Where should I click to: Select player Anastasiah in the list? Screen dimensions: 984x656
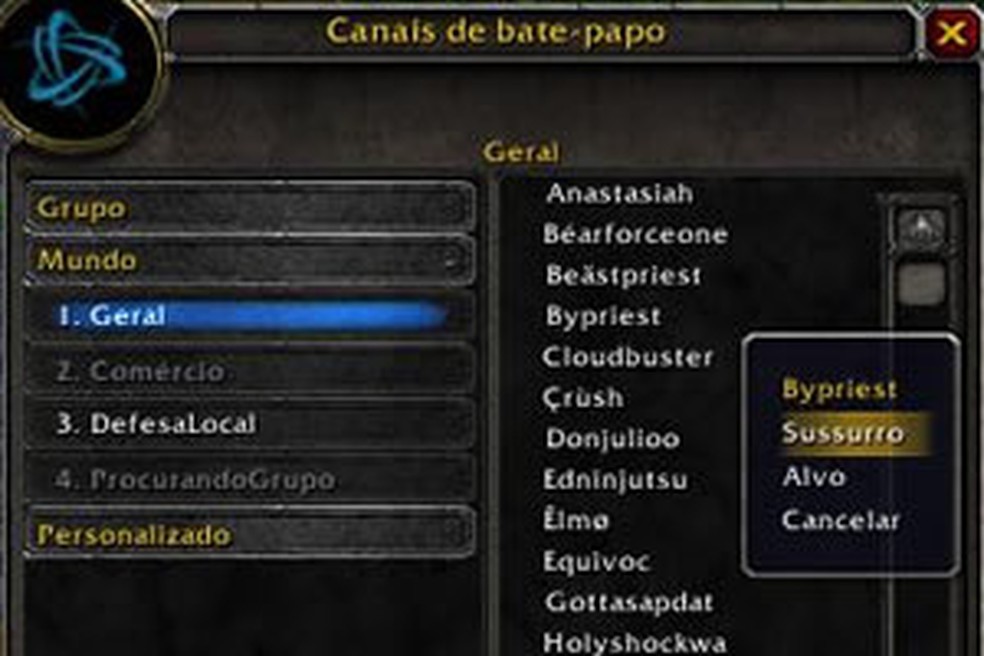[619, 193]
